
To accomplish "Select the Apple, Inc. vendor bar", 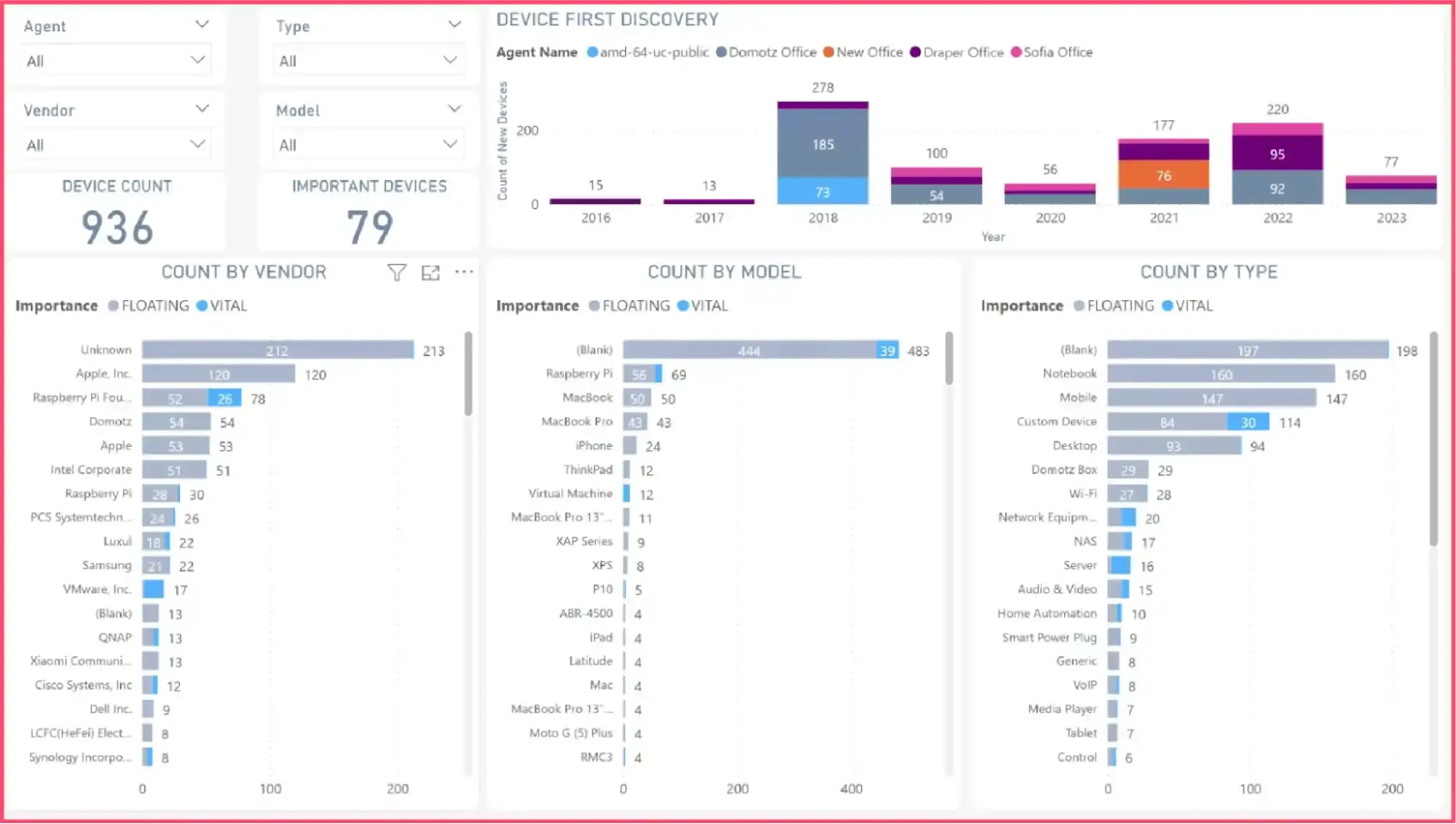I will click(x=218, y=374).
